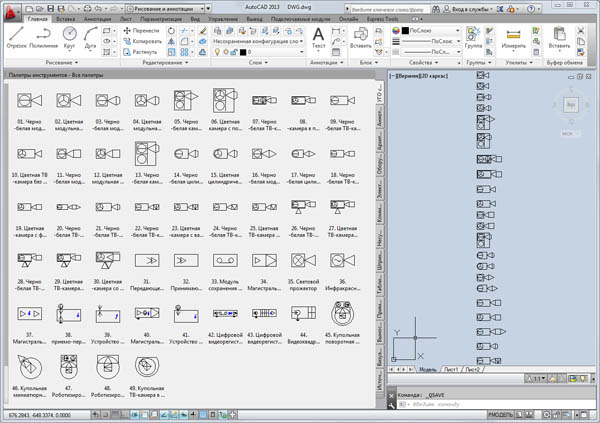Click the Копировать (Copy) button
The height and width of the screenshot is (423, 600).
(142, 41)
